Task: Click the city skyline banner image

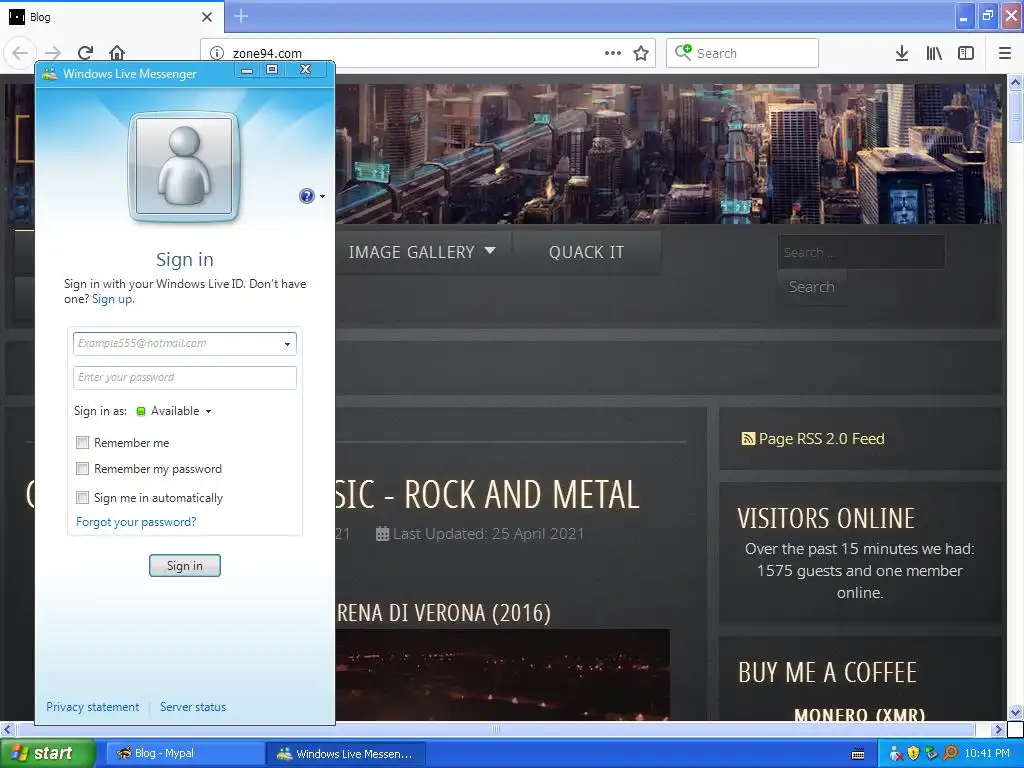Action: (668, 153)
